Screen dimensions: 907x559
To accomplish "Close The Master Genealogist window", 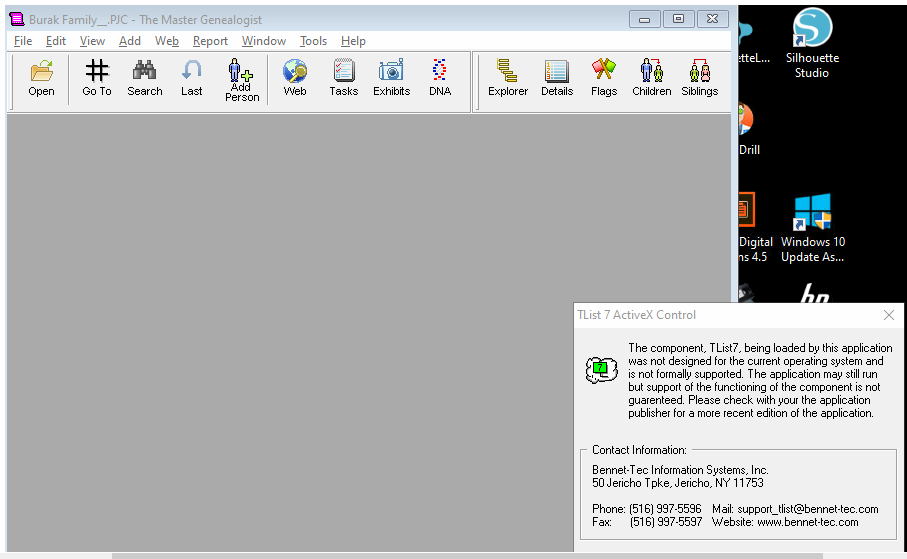I will coord(712,19).
